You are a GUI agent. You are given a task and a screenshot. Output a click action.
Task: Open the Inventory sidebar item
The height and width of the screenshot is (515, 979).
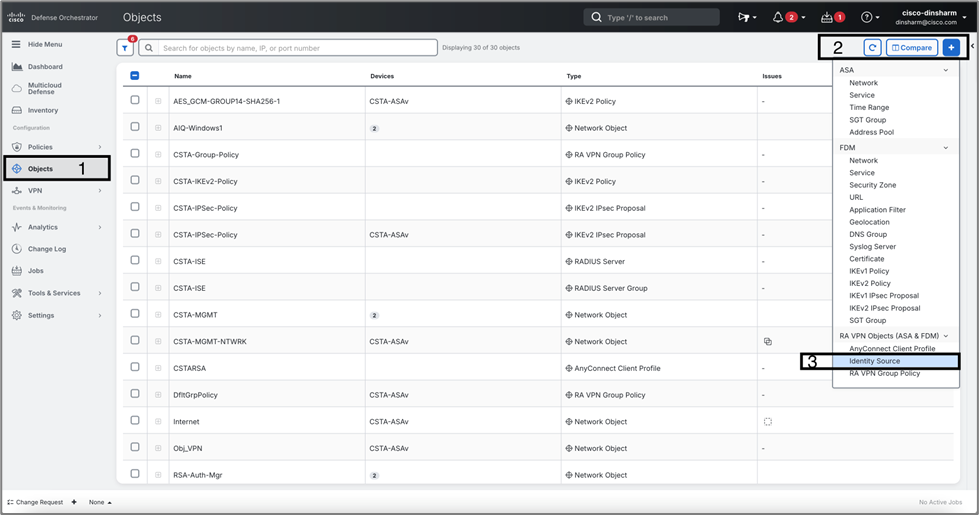[42, 110]
